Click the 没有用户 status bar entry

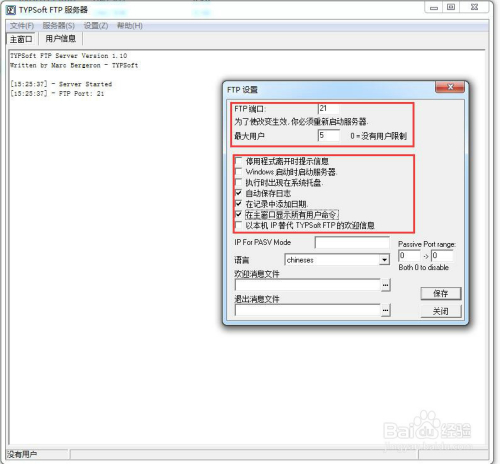click(22, 454)
